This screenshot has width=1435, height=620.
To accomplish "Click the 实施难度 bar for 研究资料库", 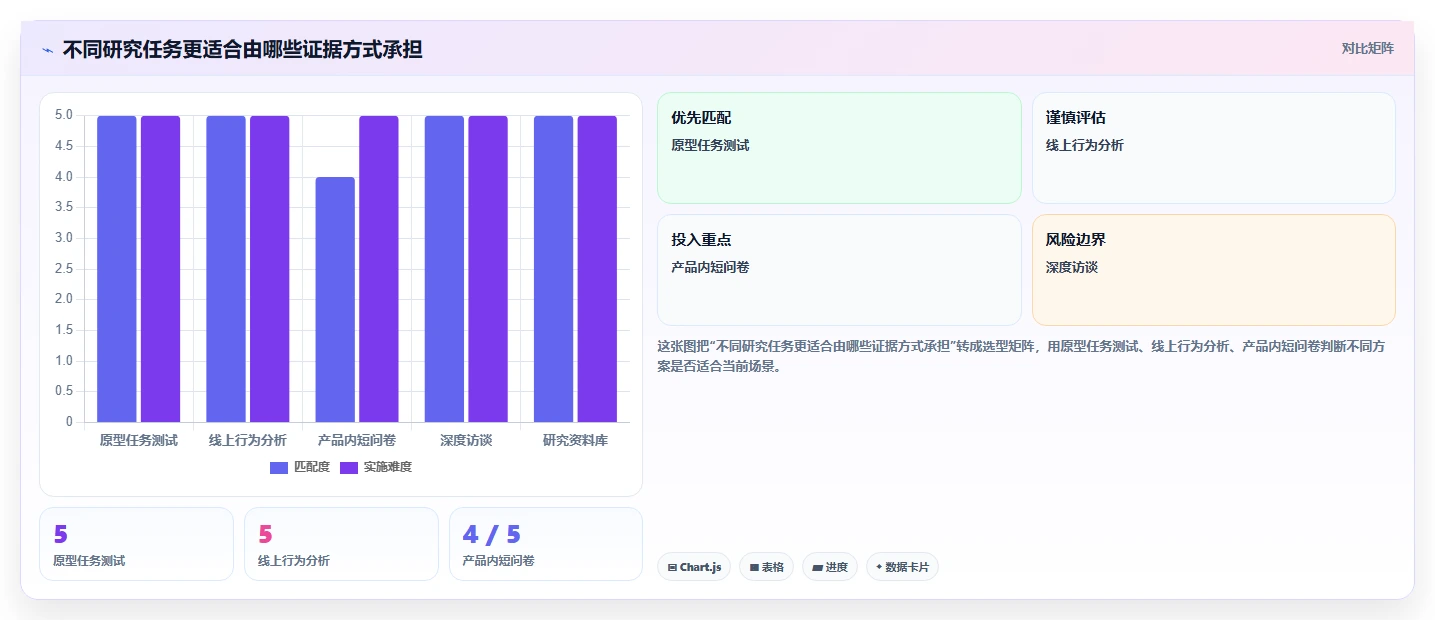I will [x=597, y=269].
